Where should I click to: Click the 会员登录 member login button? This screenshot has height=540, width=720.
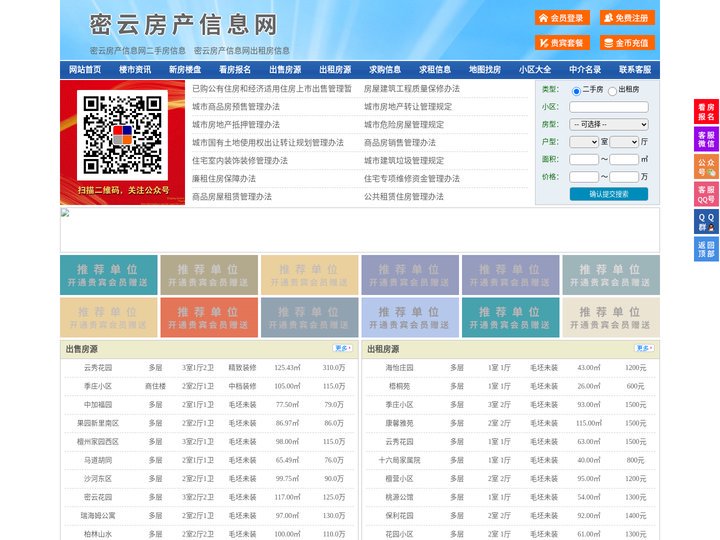click(x=562, y=18)
